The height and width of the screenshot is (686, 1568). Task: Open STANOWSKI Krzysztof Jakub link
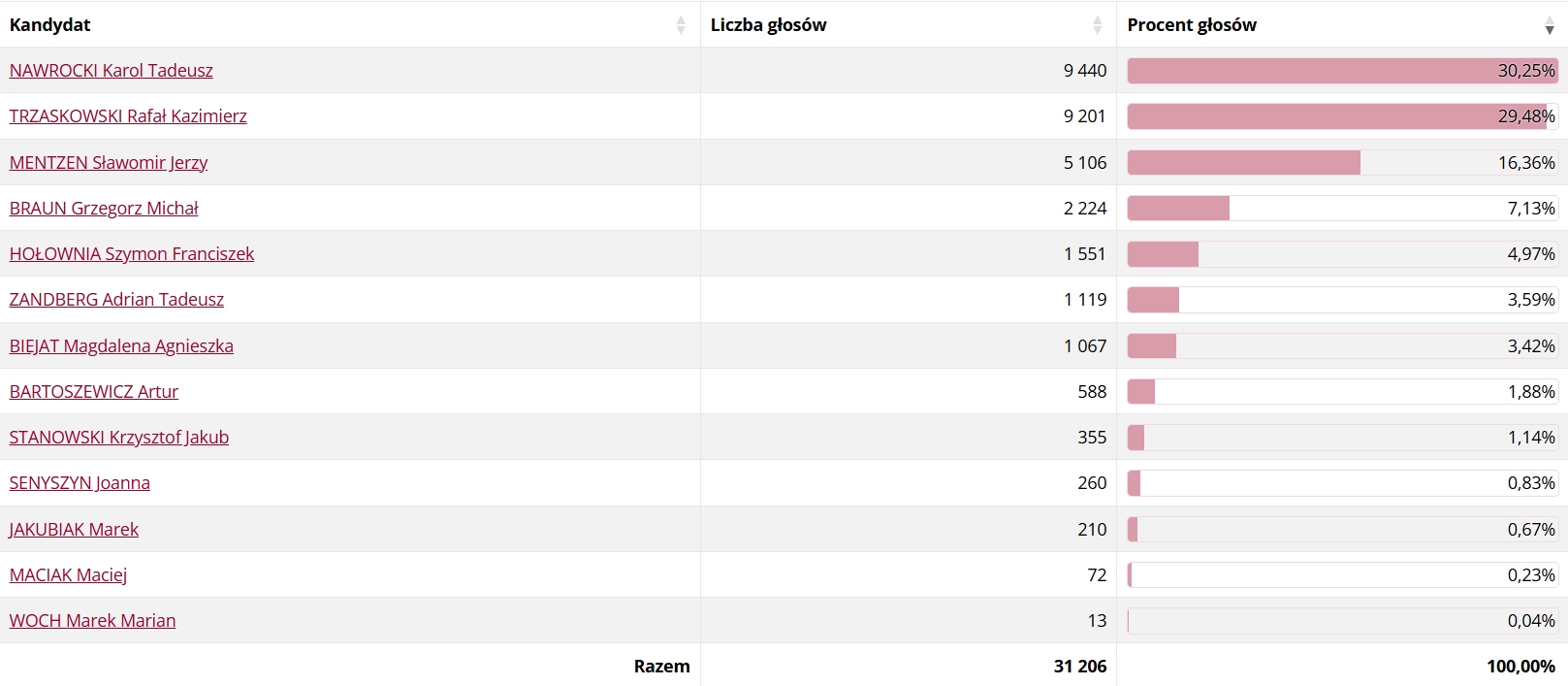click(119, 438)
